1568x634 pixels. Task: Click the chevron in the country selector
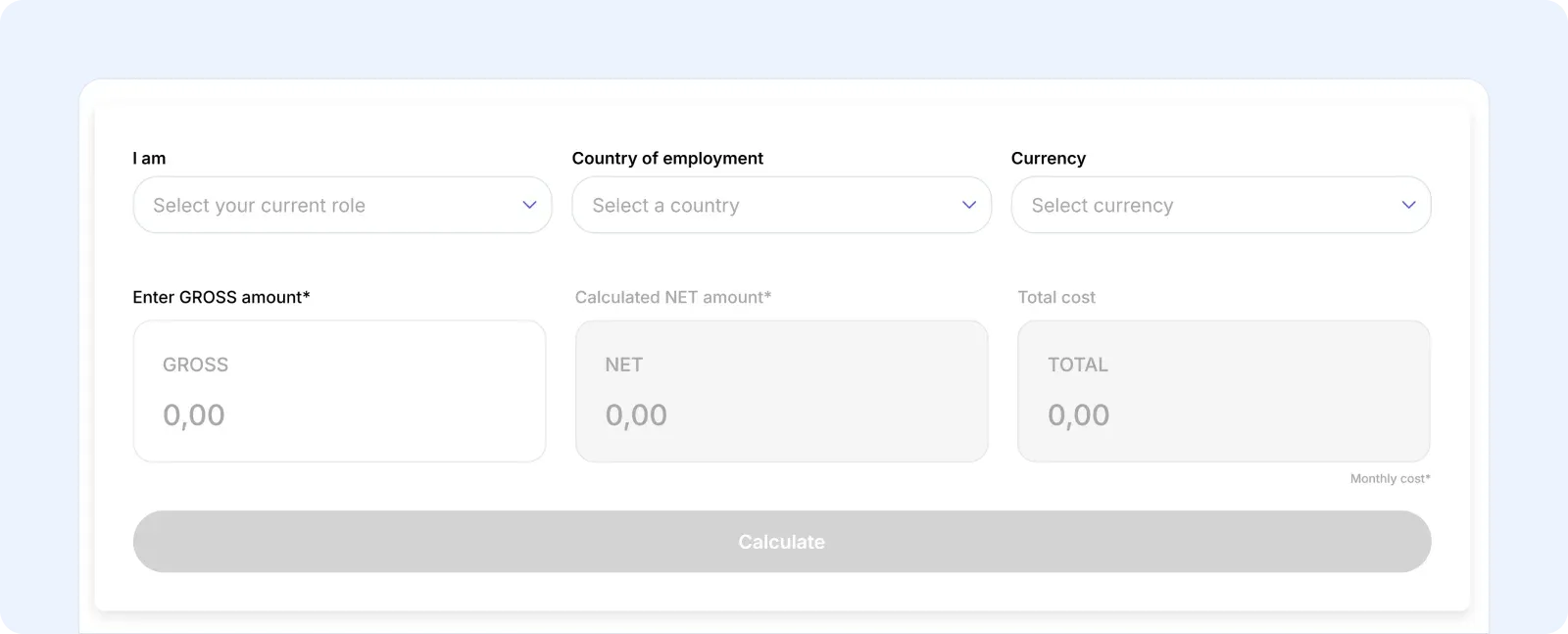point(969,205)
